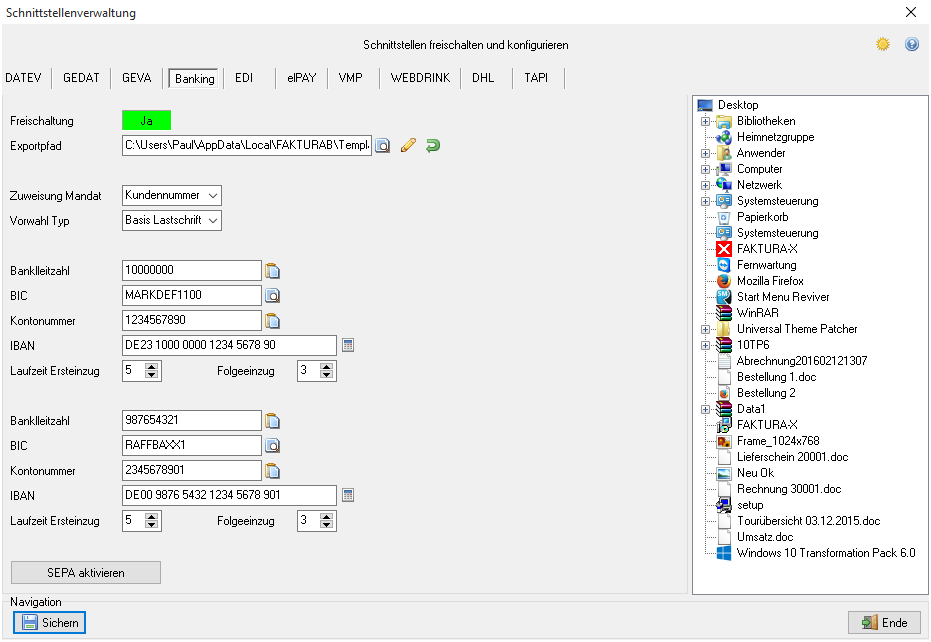This screenshot has width=931, height=642.
Task: Select Rechnung 30001.doc in file tree
Action: [x=789, y=489]
